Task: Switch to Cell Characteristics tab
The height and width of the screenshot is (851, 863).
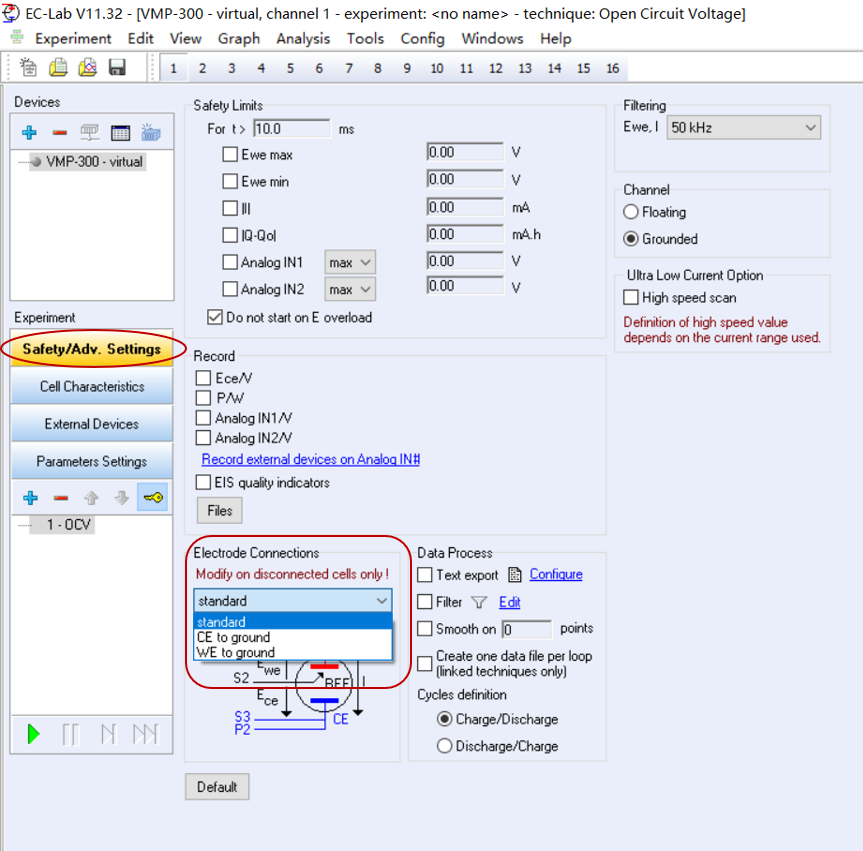Action: [92, 387]
